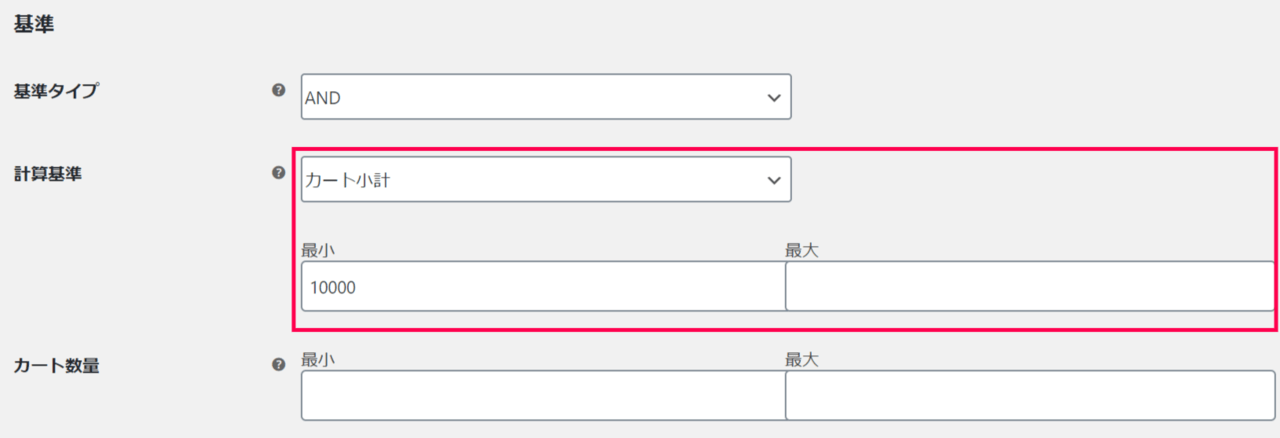The height and width of the screenshot is (438, 1280).
Task: Click the 最小 field containing 10000
Action: [x=543, y=287]
